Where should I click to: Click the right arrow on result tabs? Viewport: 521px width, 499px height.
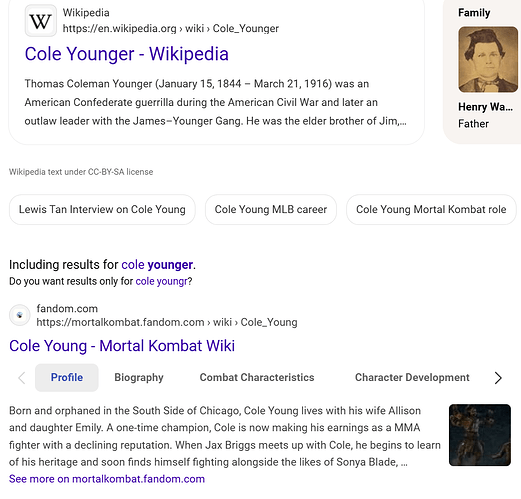(x=498, y=378)
